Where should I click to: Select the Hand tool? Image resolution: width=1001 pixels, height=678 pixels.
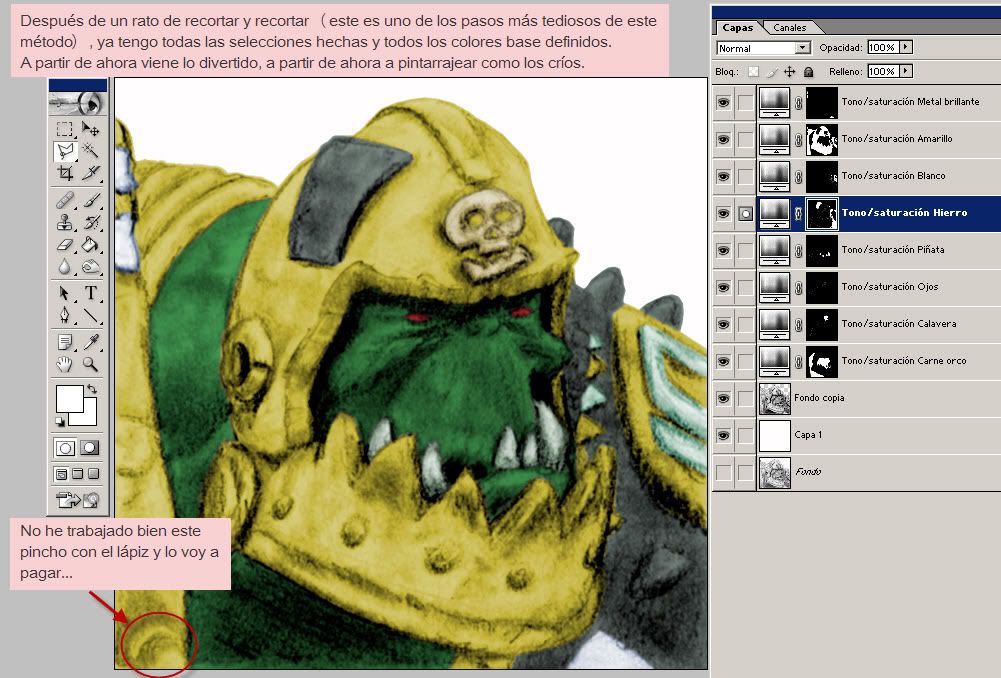(64, 364)
